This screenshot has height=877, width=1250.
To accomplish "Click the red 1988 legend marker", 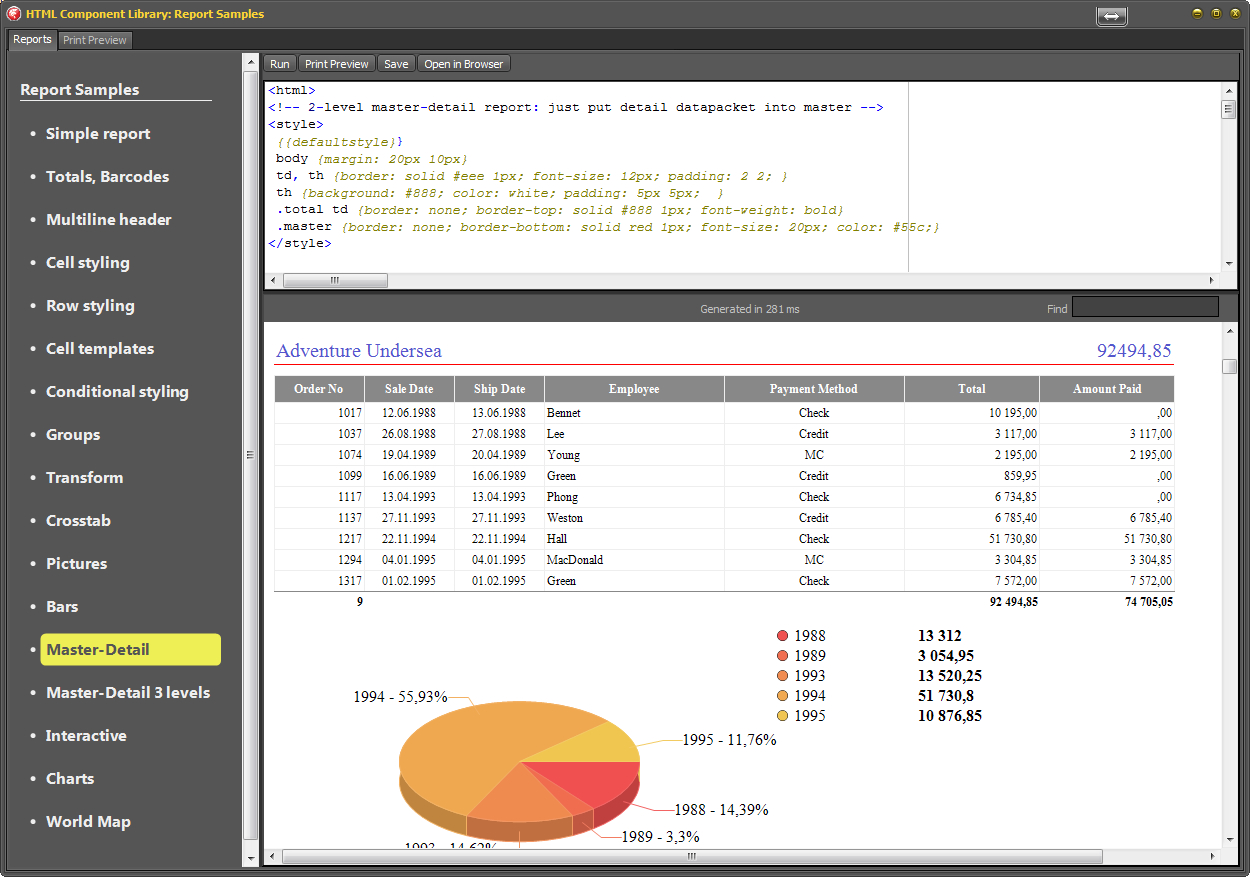I will click(782, 636).
